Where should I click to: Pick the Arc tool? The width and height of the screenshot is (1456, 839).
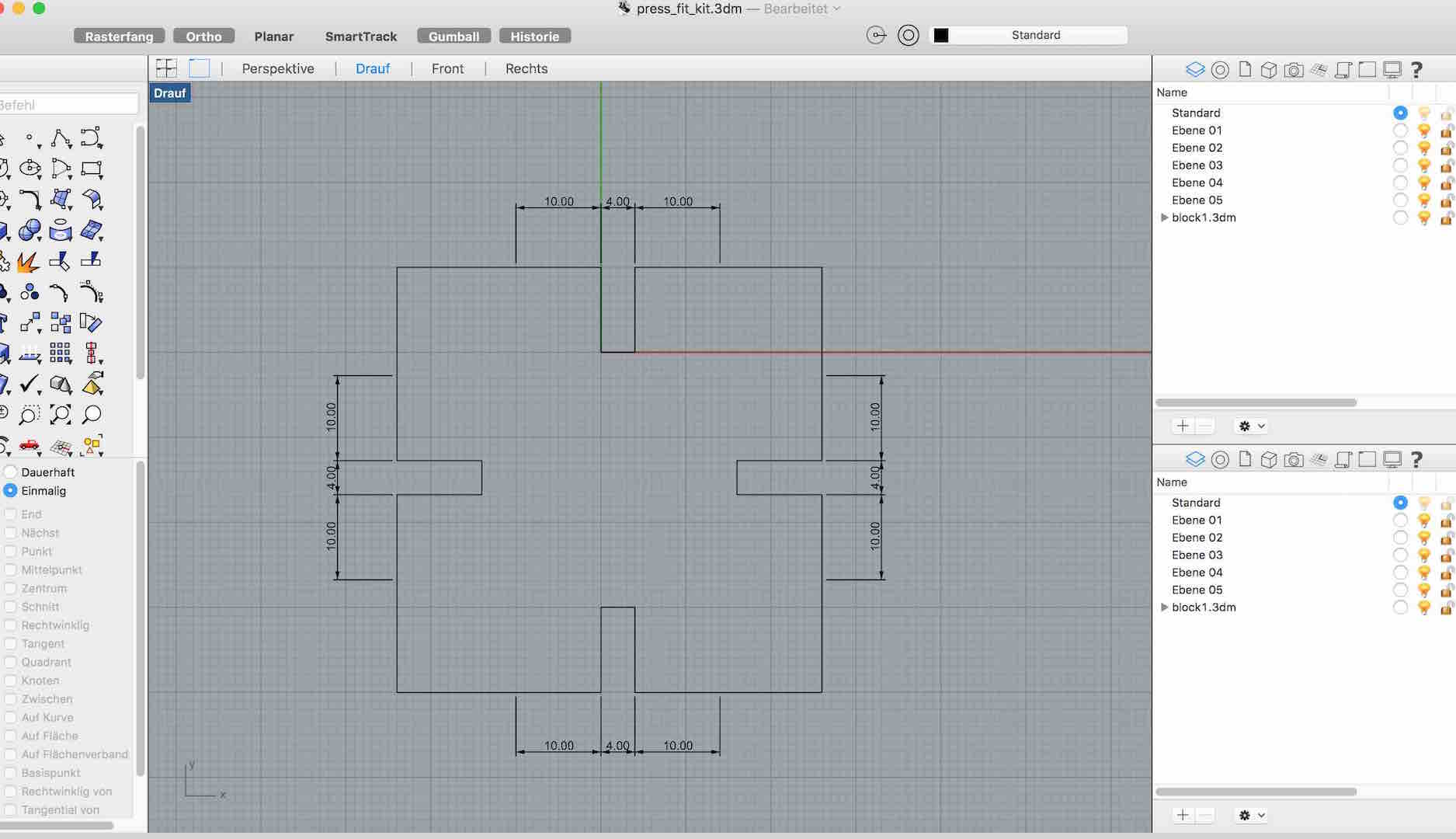61,169
